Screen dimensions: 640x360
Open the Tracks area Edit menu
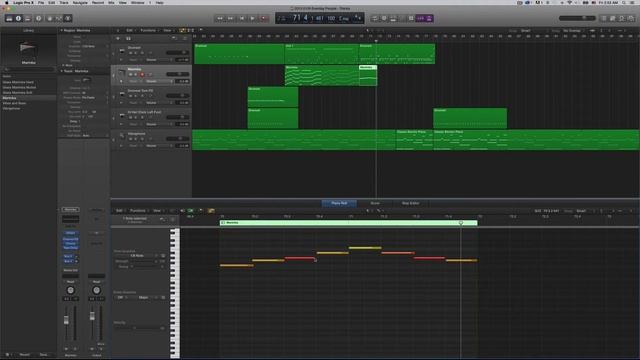(130, 30)
